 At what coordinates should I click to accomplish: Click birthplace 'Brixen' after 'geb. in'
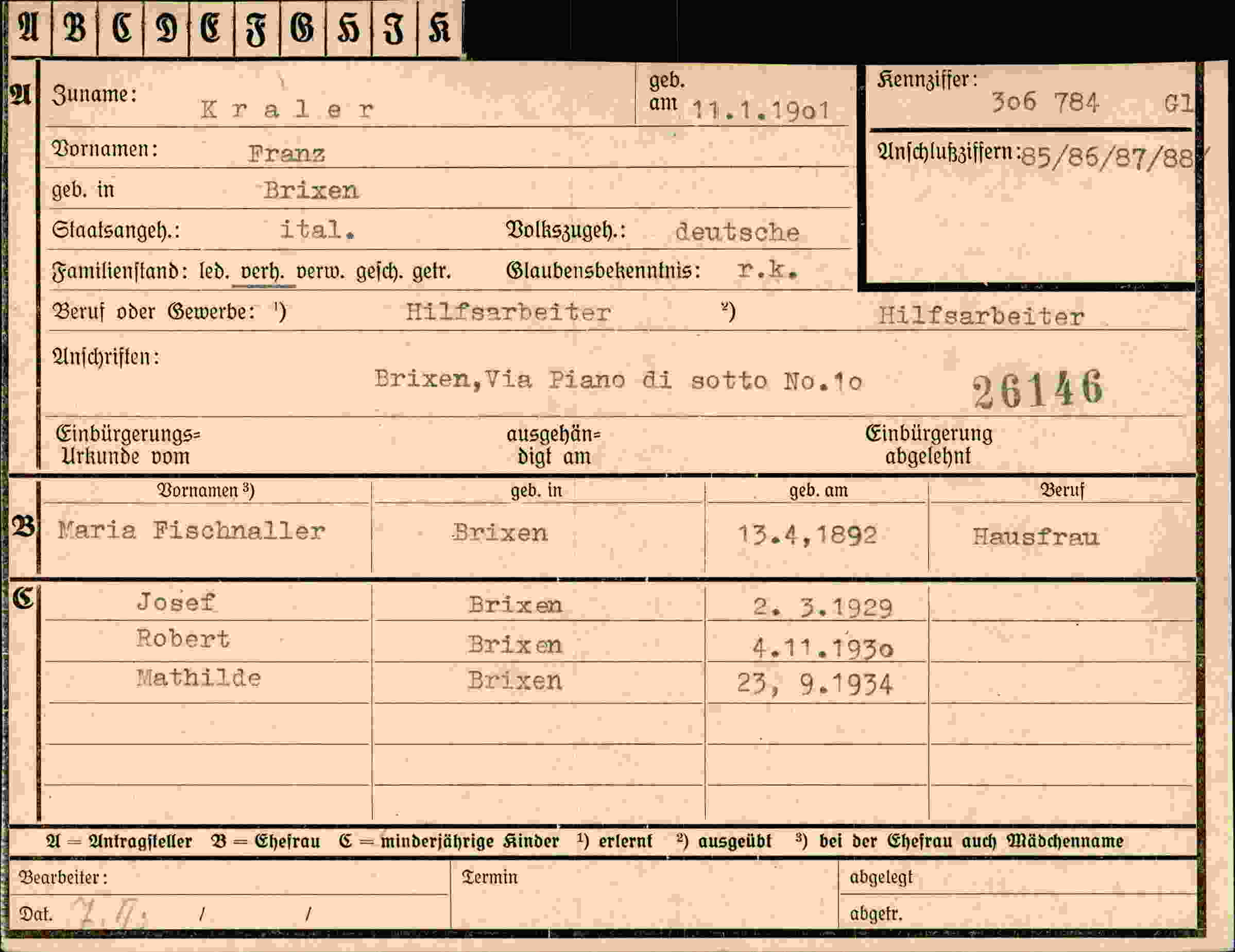tap(311, 191)
